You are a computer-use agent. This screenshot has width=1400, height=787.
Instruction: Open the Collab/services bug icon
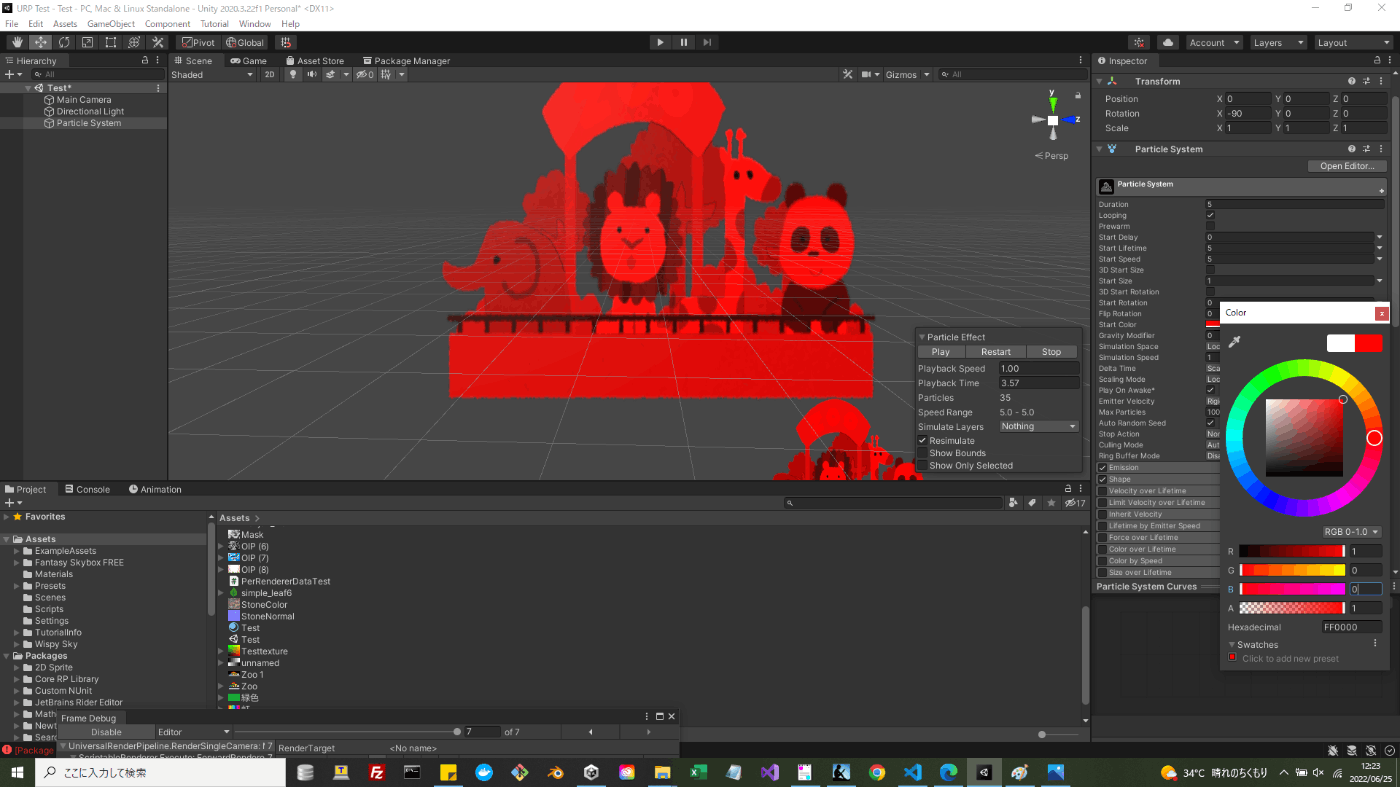(1139, 42)
